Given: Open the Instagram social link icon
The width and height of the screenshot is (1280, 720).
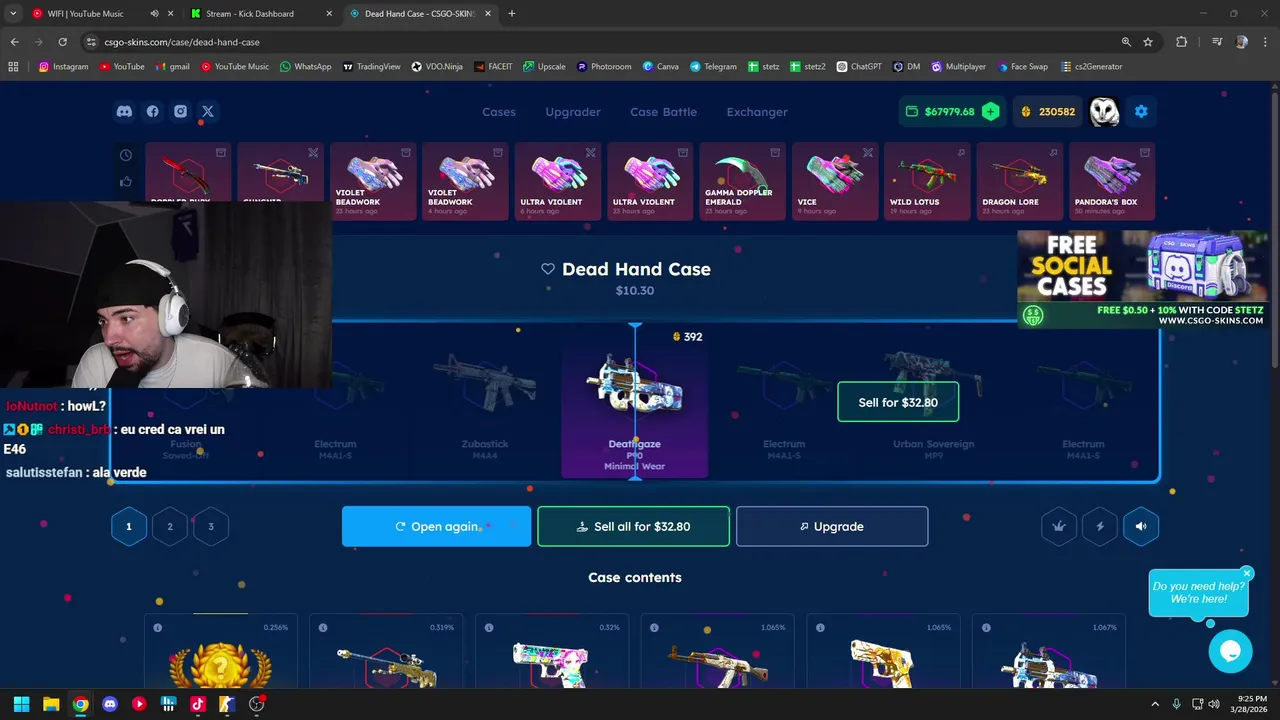Looking at the screenshot, I should point(180,112).
